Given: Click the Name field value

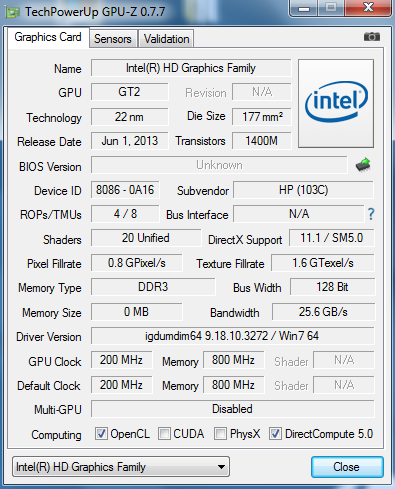Looking at the screenshot, I should [x=191, y=68].
